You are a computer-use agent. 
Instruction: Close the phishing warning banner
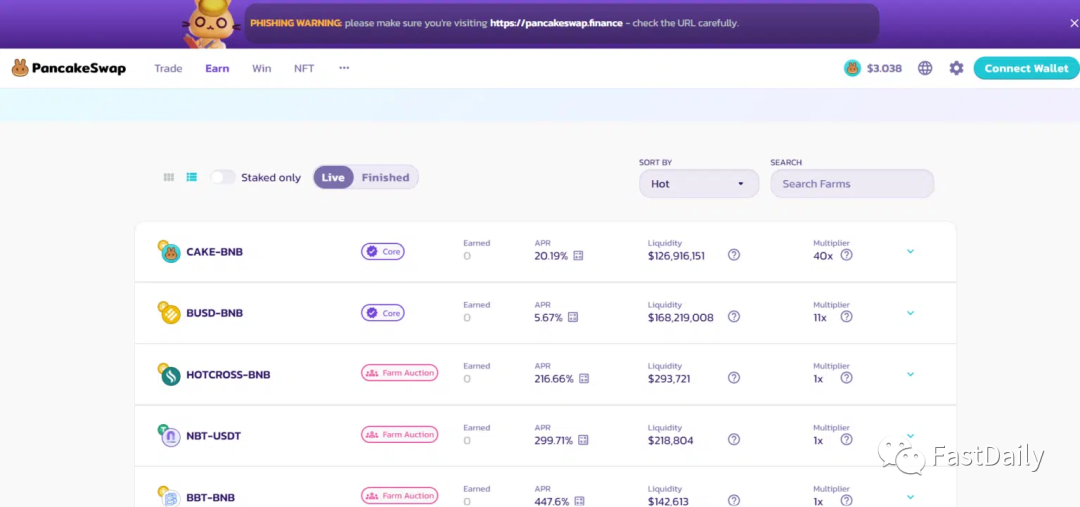[x=1074, y=23]
